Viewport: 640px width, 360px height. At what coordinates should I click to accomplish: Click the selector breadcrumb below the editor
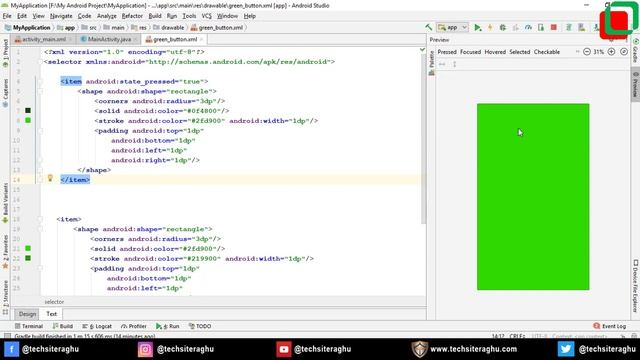pyautogui.click(x=54, y=302)
